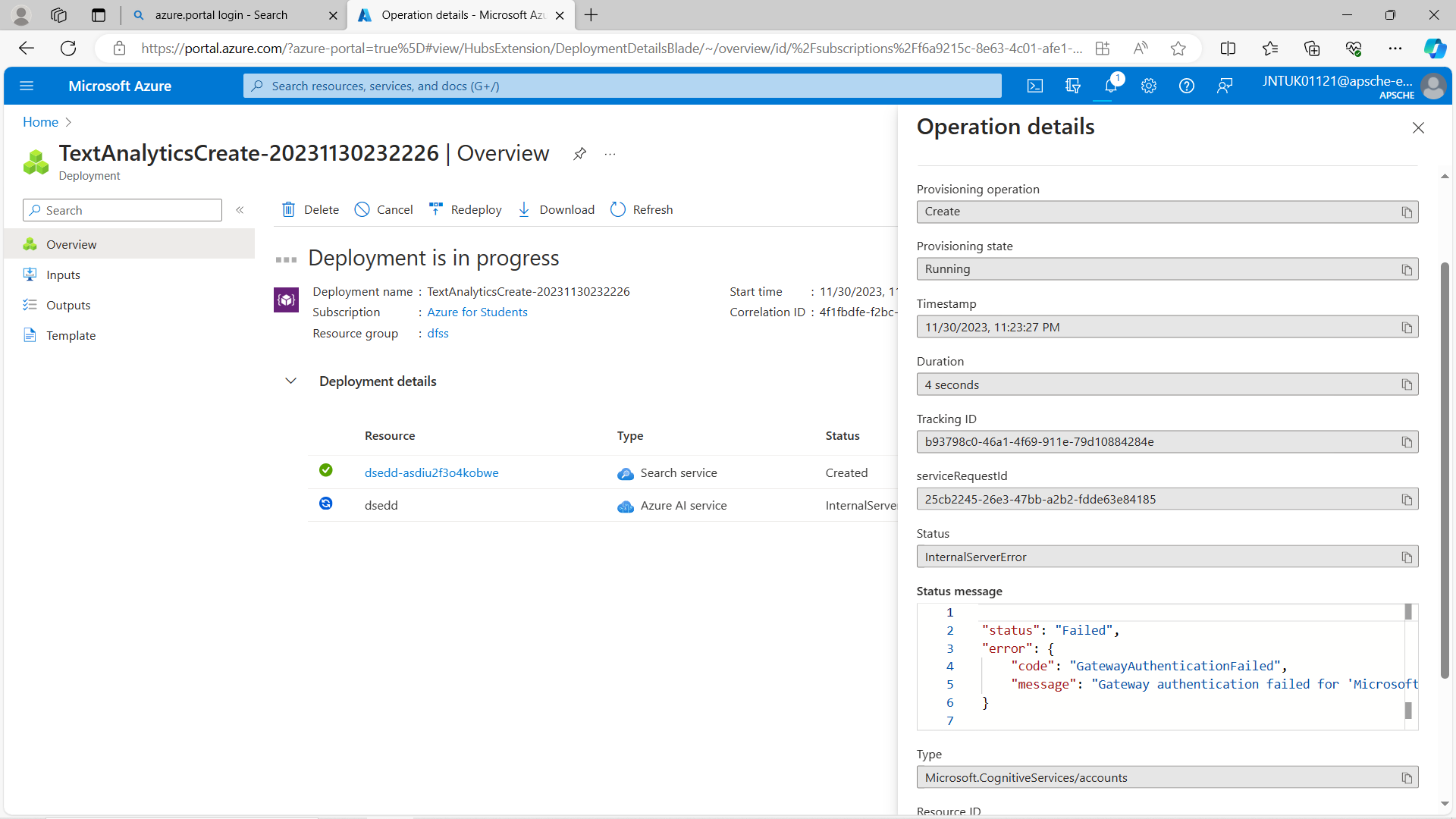The height and width of the screenshot is (819, 1456).
Task: Go back with the browser back arrow
Action: point(27,49)
